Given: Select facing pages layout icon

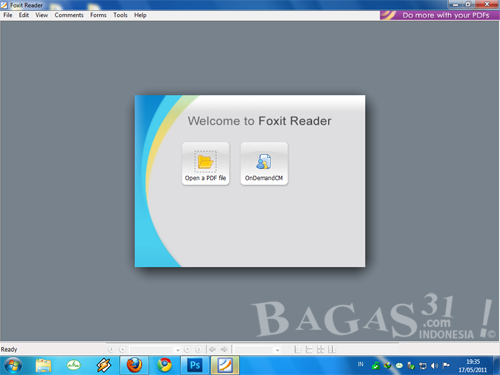Looking at the screenshot, I should tap(331, 349).
